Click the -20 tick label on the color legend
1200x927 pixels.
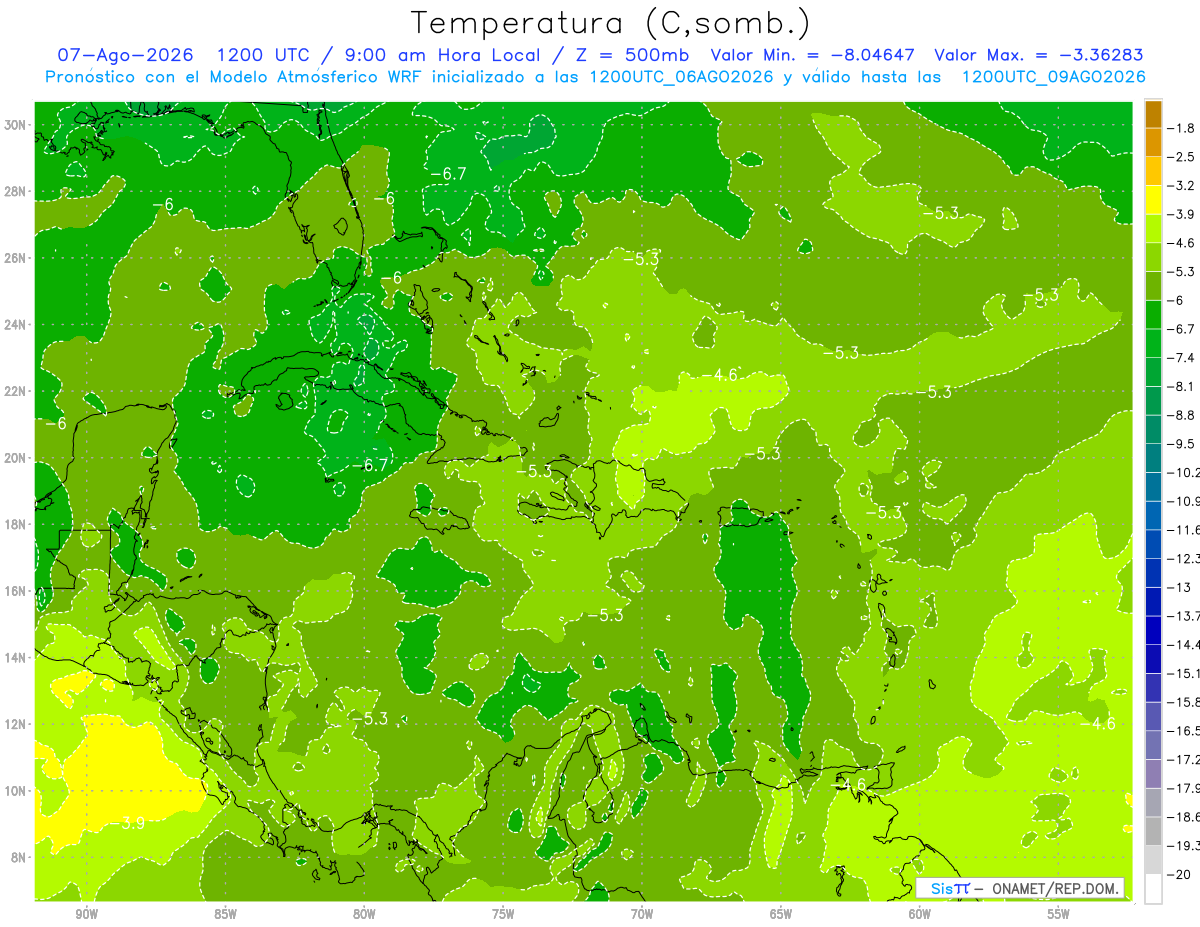[x=1179, y=875]
